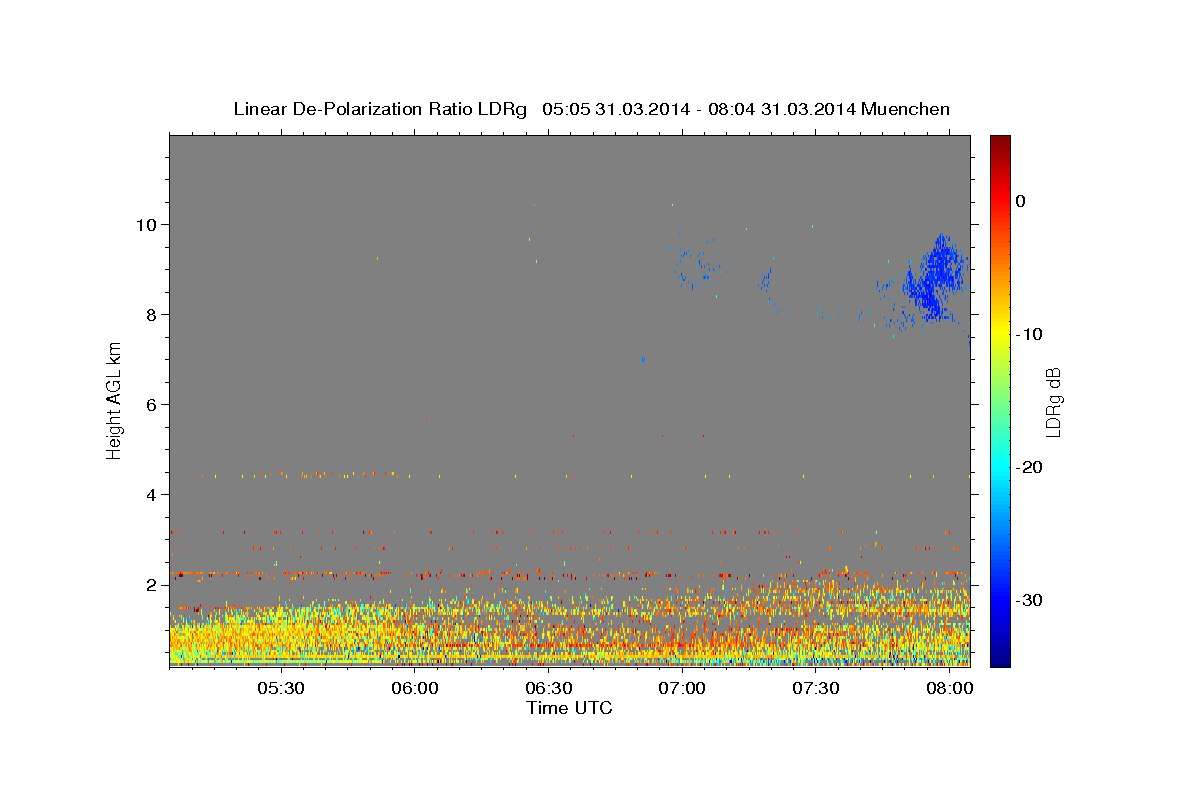Click the large blue cloud cluster near 08:00
The height and width of the screenshot is (800, 1200).
point(935,278)
